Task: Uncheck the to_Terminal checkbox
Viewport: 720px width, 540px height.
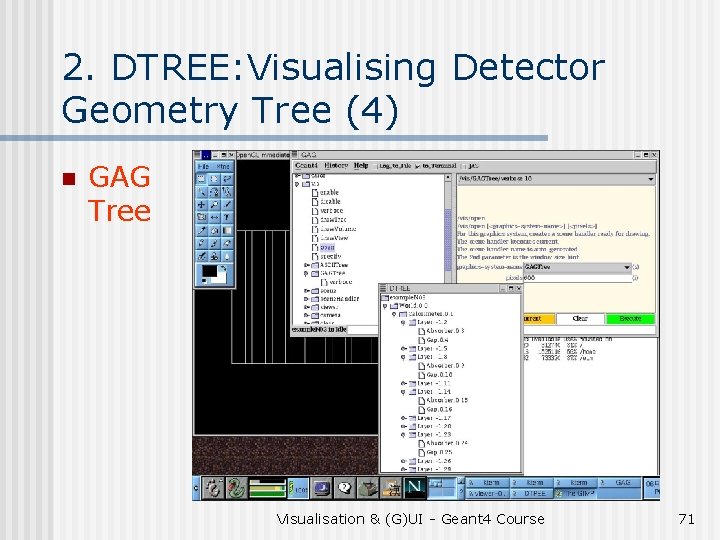Action: tap(418, 166)
